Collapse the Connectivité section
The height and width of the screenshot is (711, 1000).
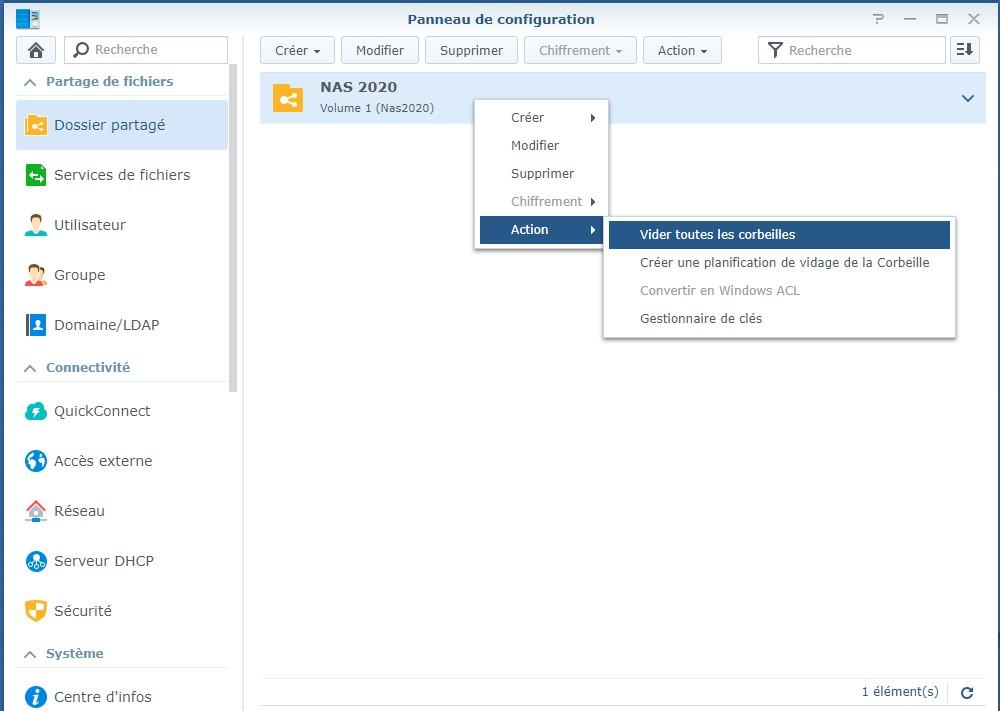click(x=30, y=368)
